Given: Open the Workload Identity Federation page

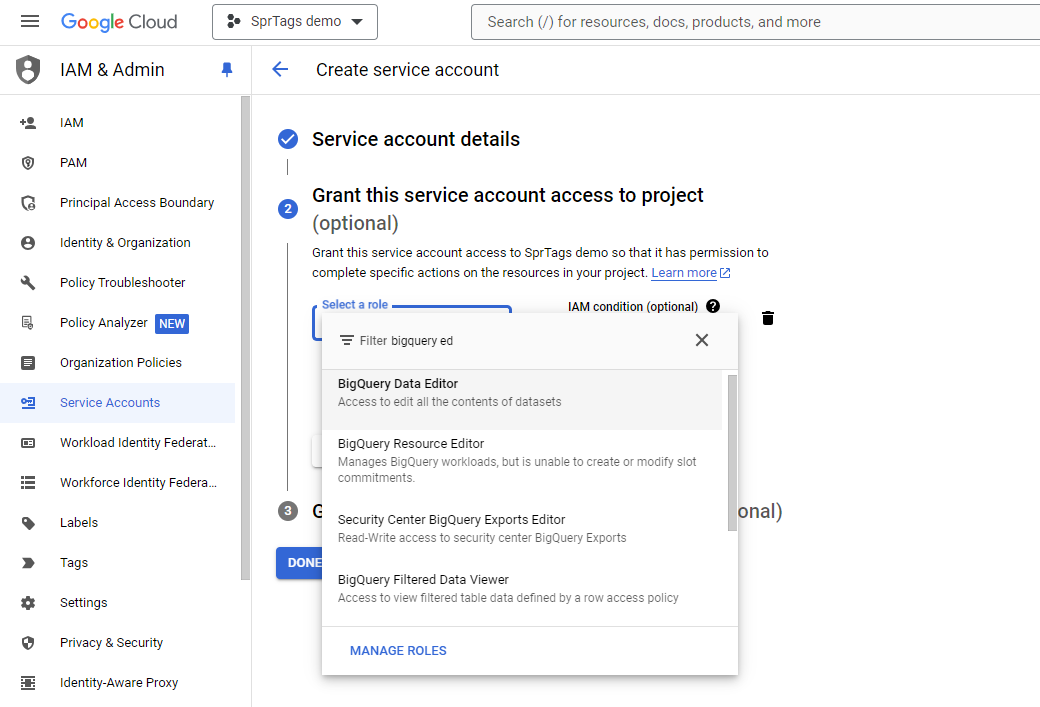Looking at the screenshot, I should (137, 442).
